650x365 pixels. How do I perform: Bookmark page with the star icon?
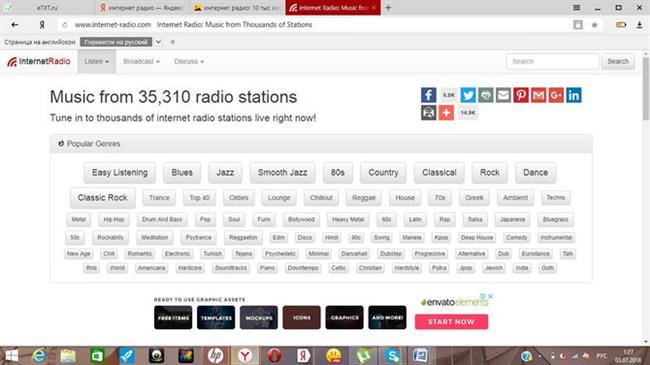tap(594, 25)
